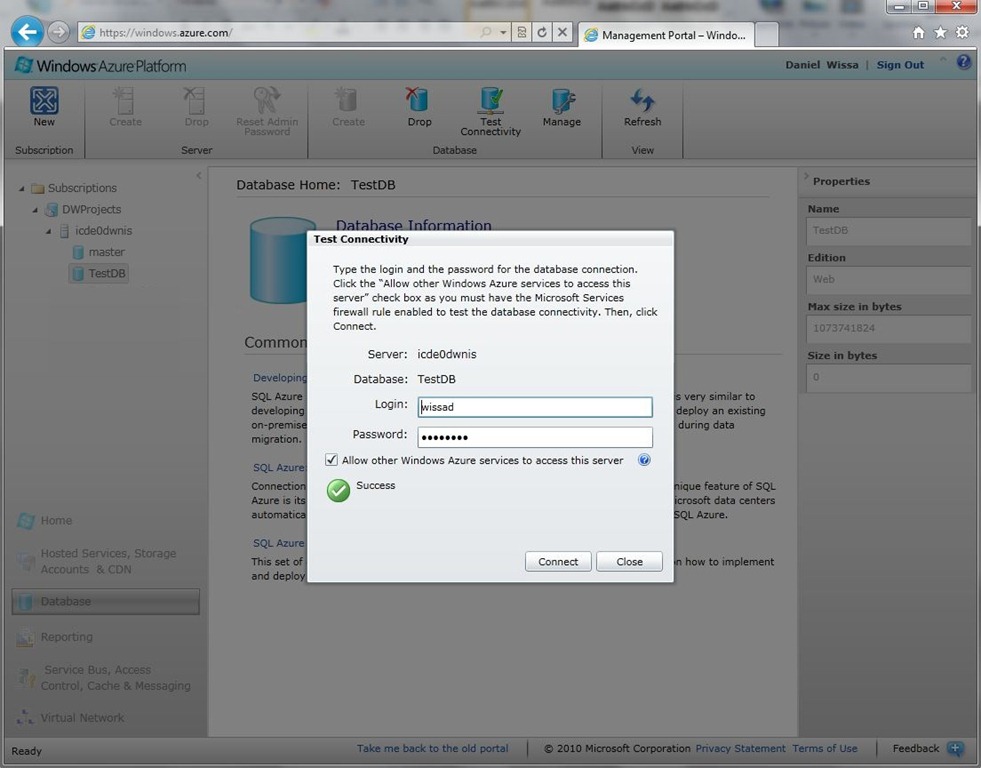The height and width of the screenshot is (768, 981).
Task: Open Service Bus, Access Control, Cache & Messaging
Action: [x=103, y=677]
